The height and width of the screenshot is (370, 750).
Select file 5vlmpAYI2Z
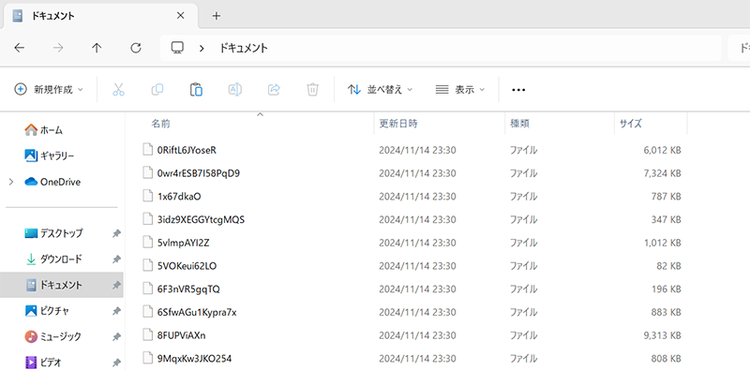(183, 243)
